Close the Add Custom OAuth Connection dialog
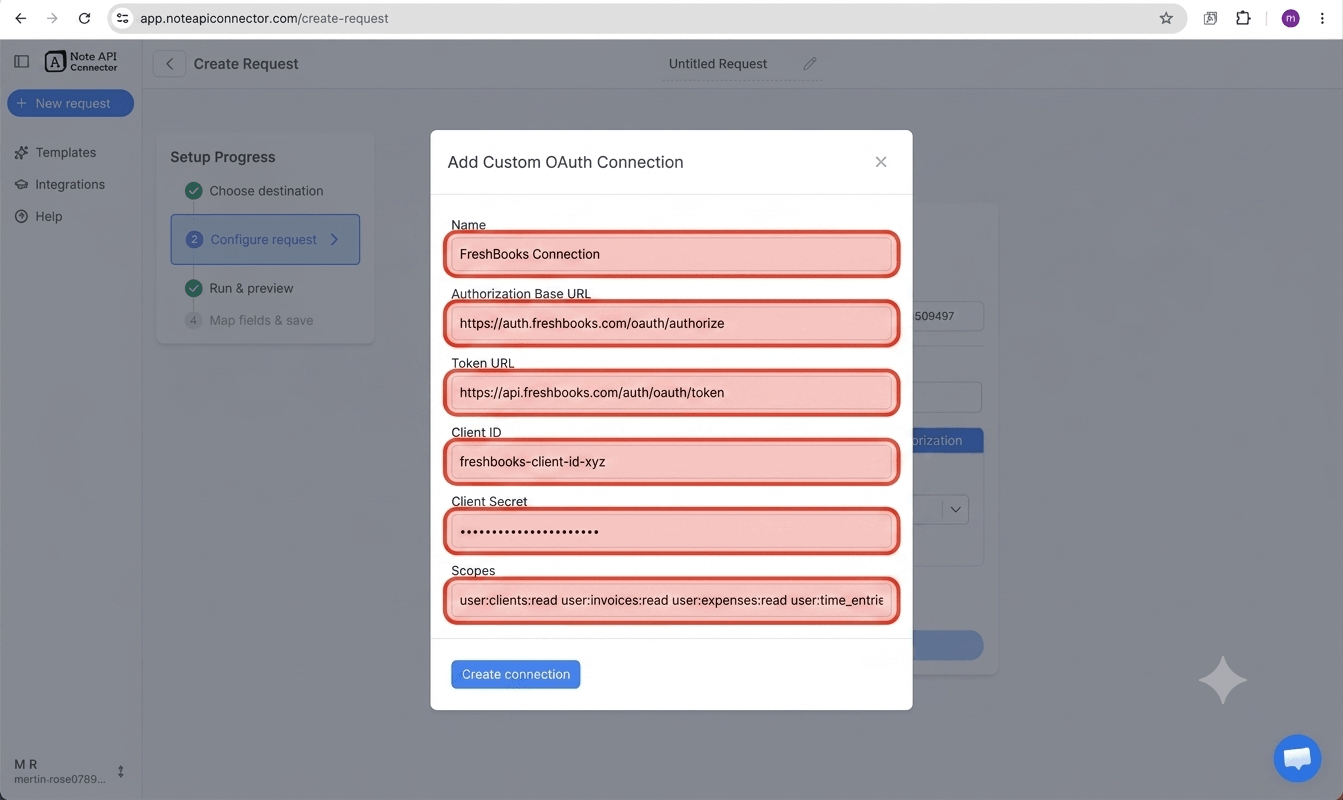 pos(881,162)
